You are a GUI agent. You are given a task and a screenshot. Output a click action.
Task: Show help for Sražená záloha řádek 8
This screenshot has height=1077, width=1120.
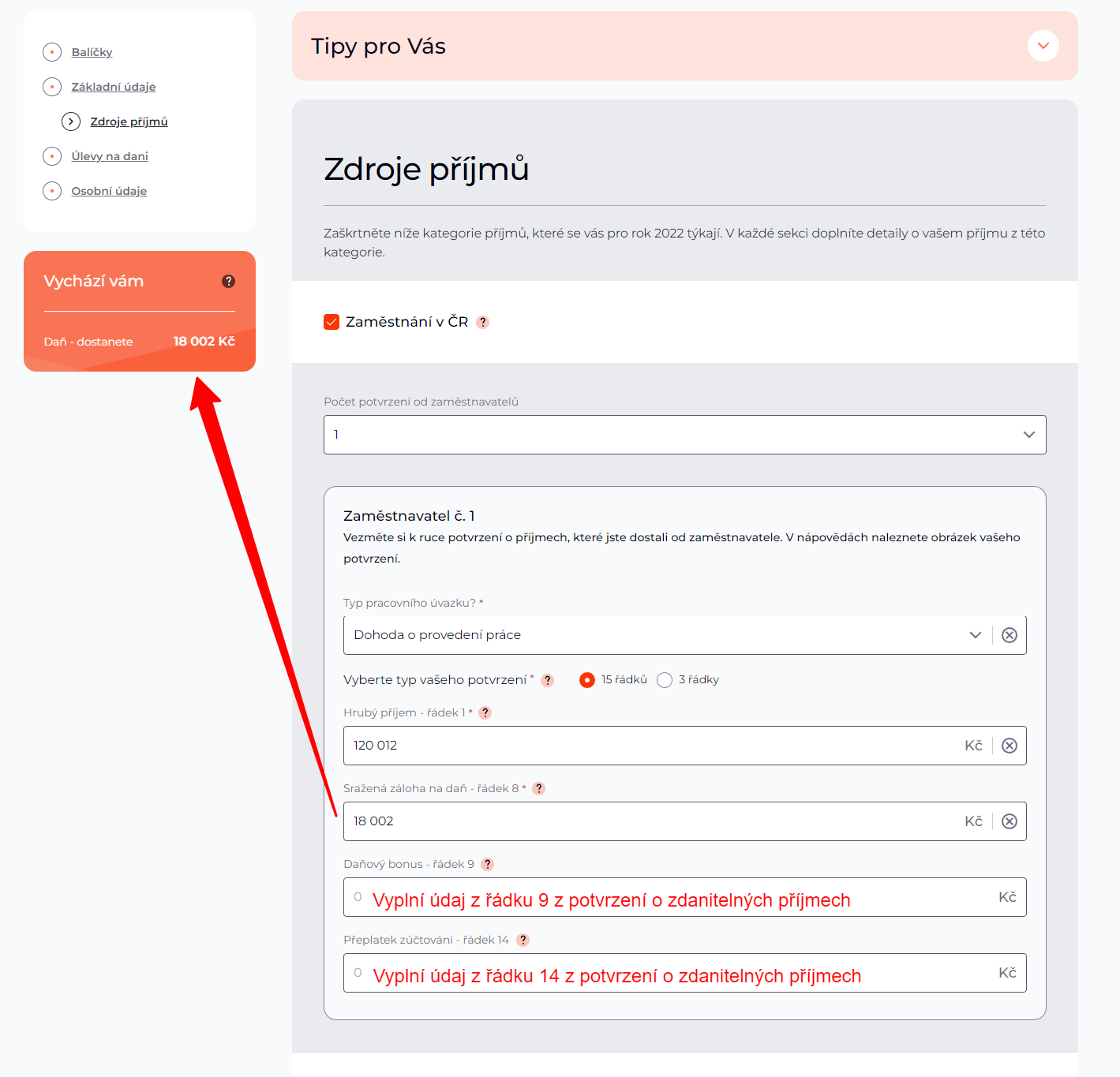point(539,788)
